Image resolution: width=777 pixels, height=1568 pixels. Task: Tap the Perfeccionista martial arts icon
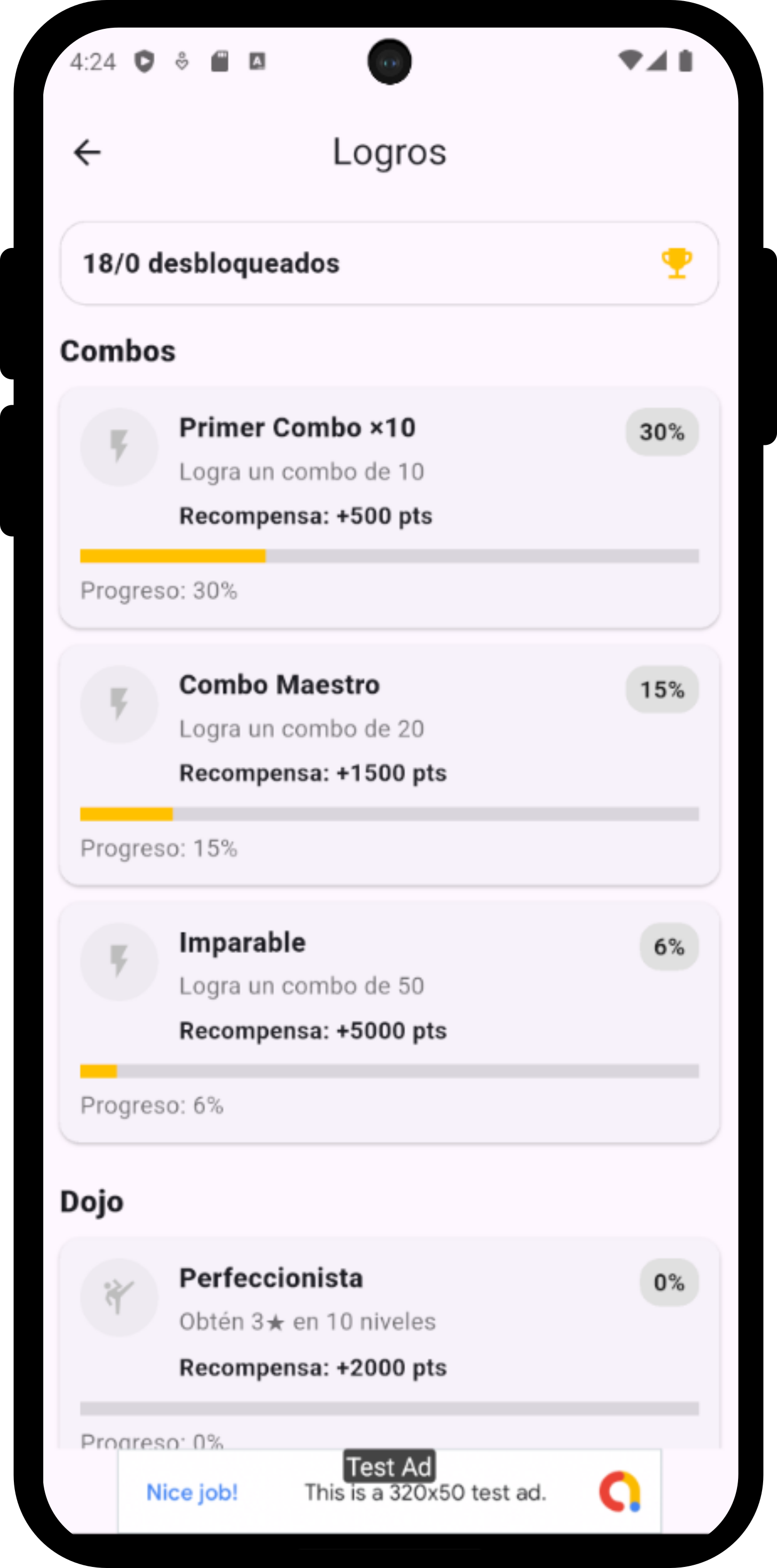click(119, 1297)
